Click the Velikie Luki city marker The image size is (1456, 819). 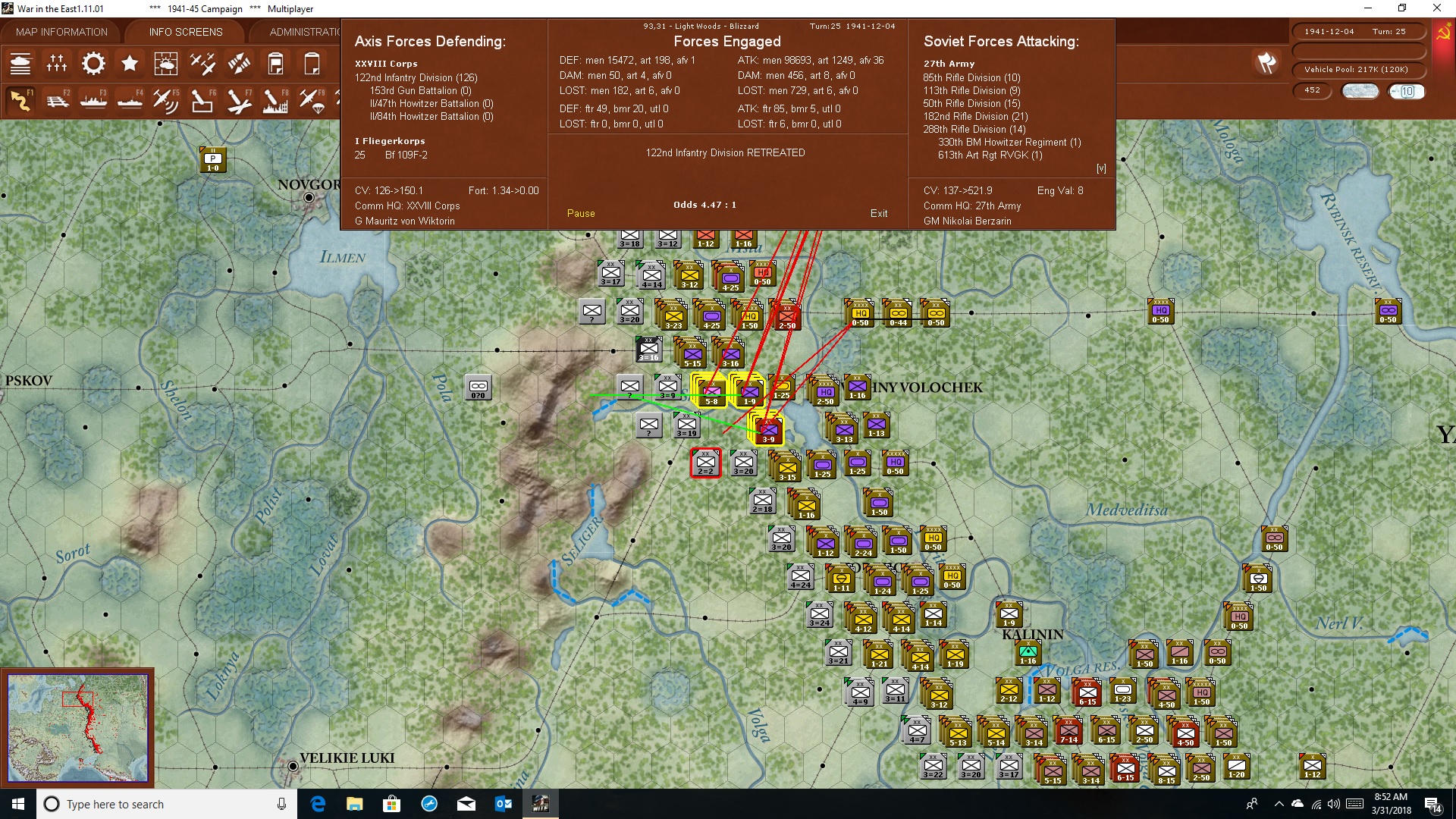point(293,766)
